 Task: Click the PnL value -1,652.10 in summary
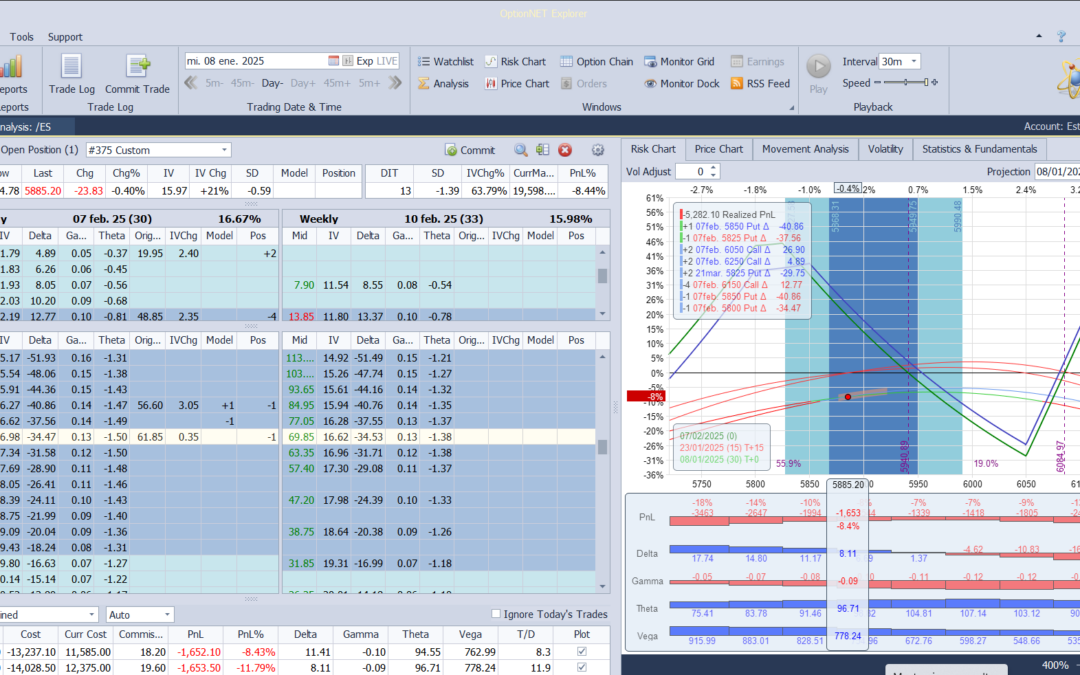click(x=199, y=652)
